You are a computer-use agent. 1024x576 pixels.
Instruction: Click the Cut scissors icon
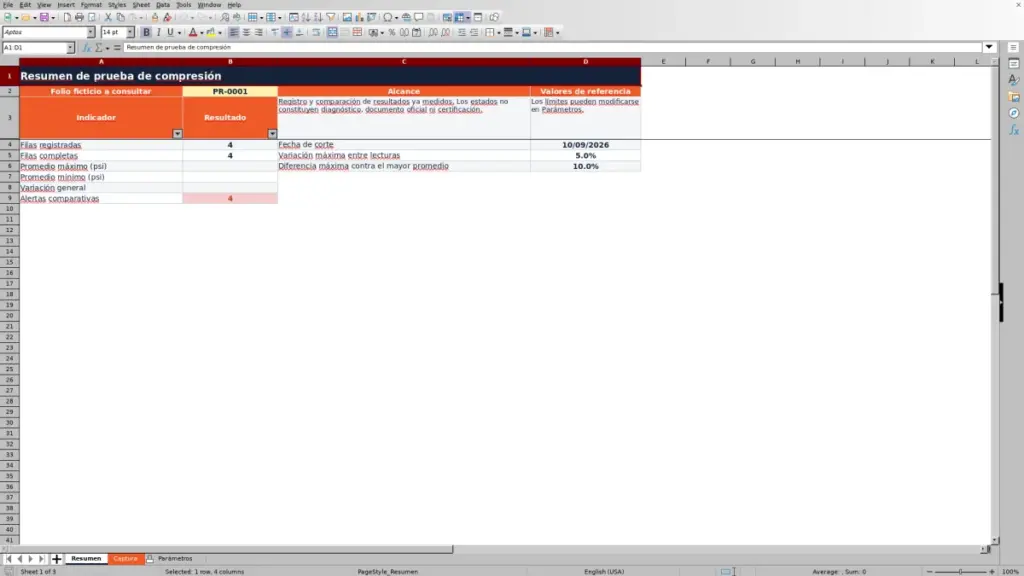[108, 17]
